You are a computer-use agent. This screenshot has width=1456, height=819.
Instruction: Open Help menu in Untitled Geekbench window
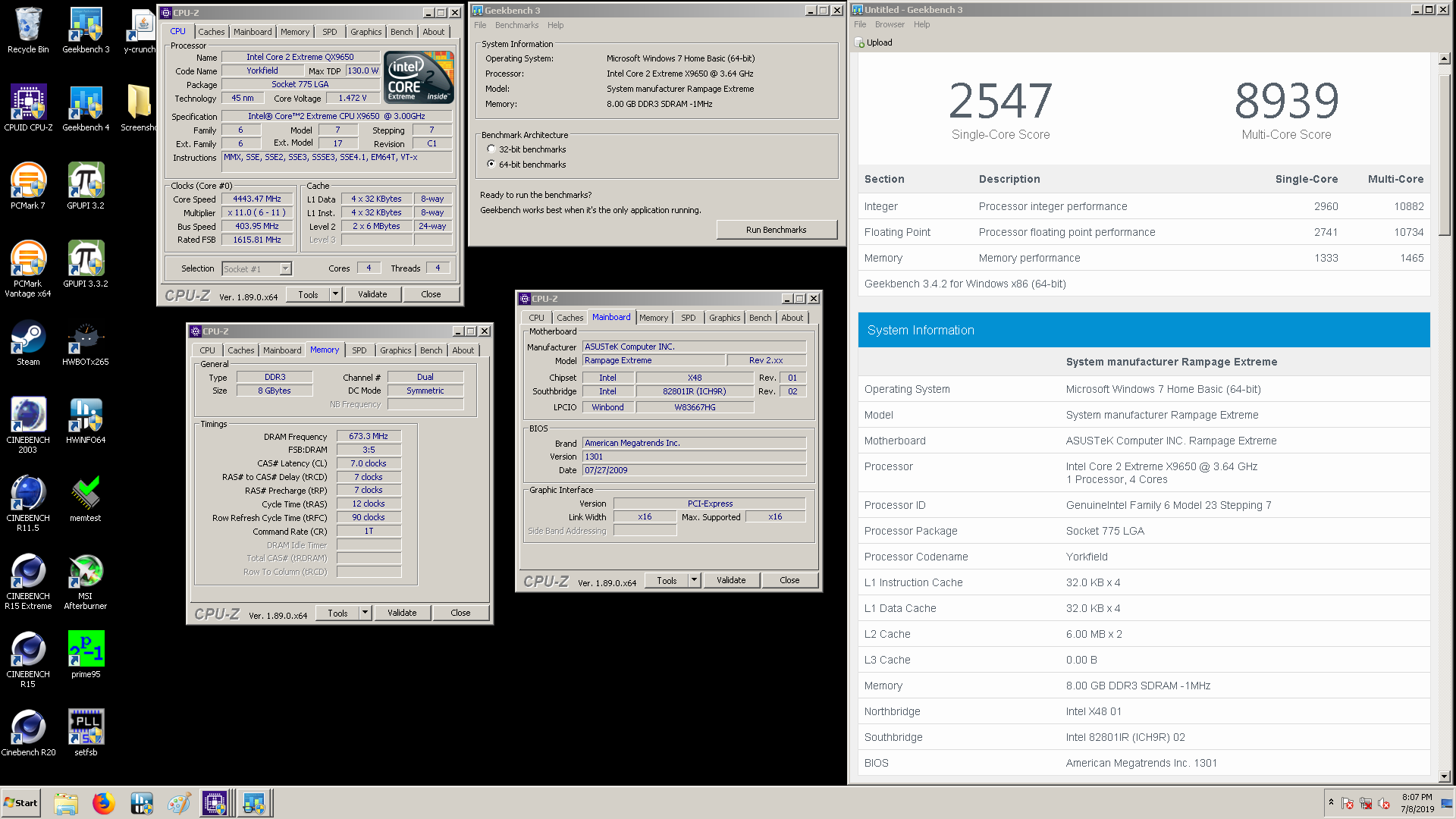[921, 24]
